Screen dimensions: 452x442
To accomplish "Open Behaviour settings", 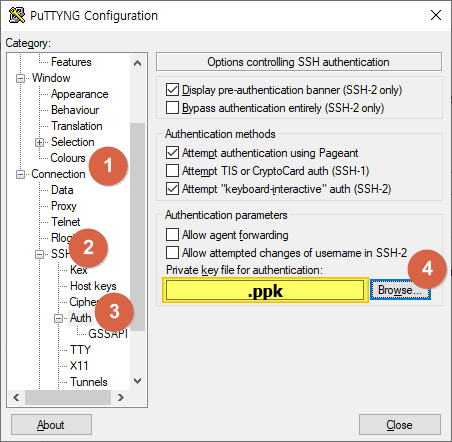I will click(75, 110).
